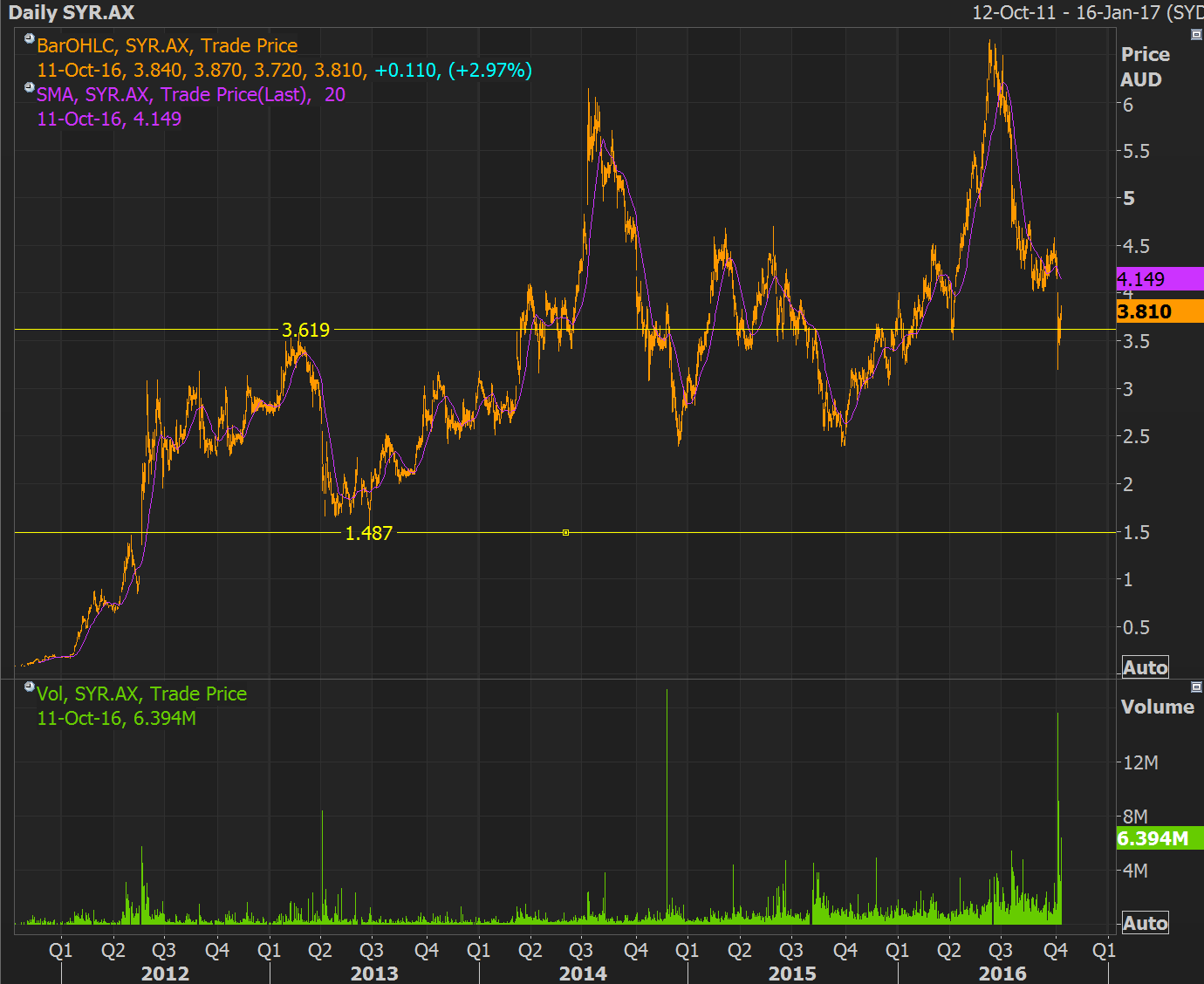Image resolution: width=1204 pixels, height=984 pixels.
Task: Select 'BarOHLC, SYR.AX, Trade Price' legend text
Action: pyautogui.click(x=167, y=45)
